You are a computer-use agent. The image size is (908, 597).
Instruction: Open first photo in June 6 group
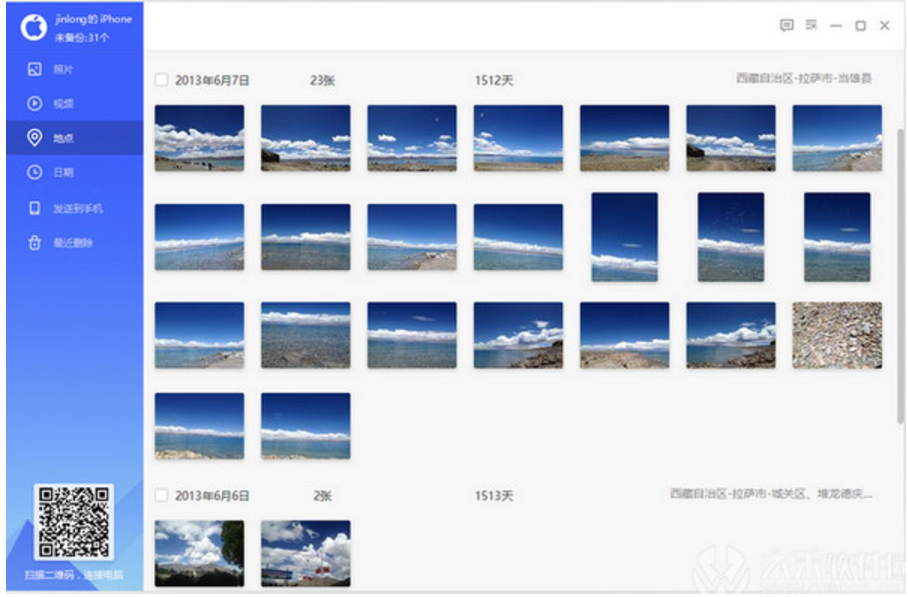point(199,552)
